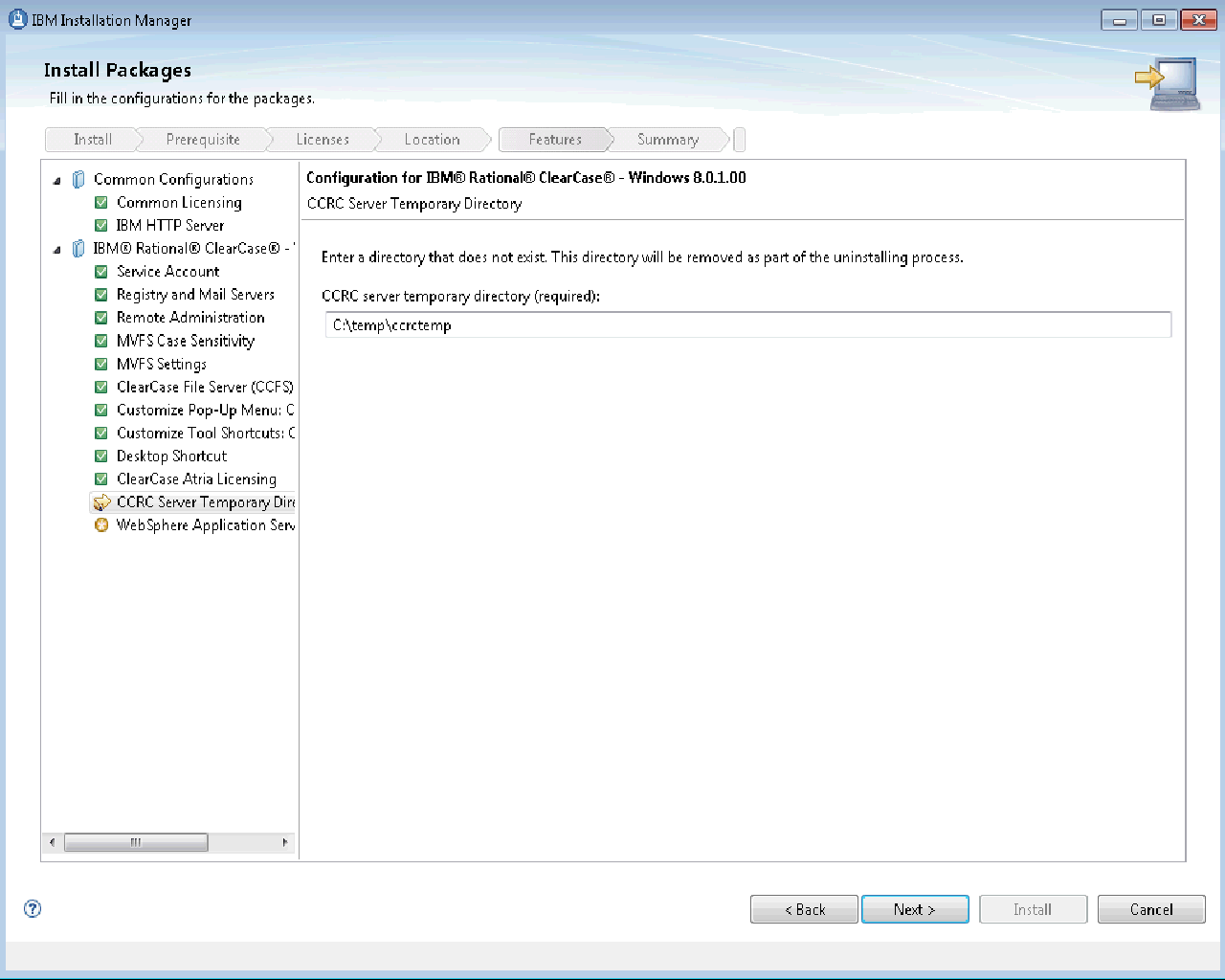The image size is (1225, 980).
Task: Select the IBM Rational ClearCase label
Action: tap(193, 248)
